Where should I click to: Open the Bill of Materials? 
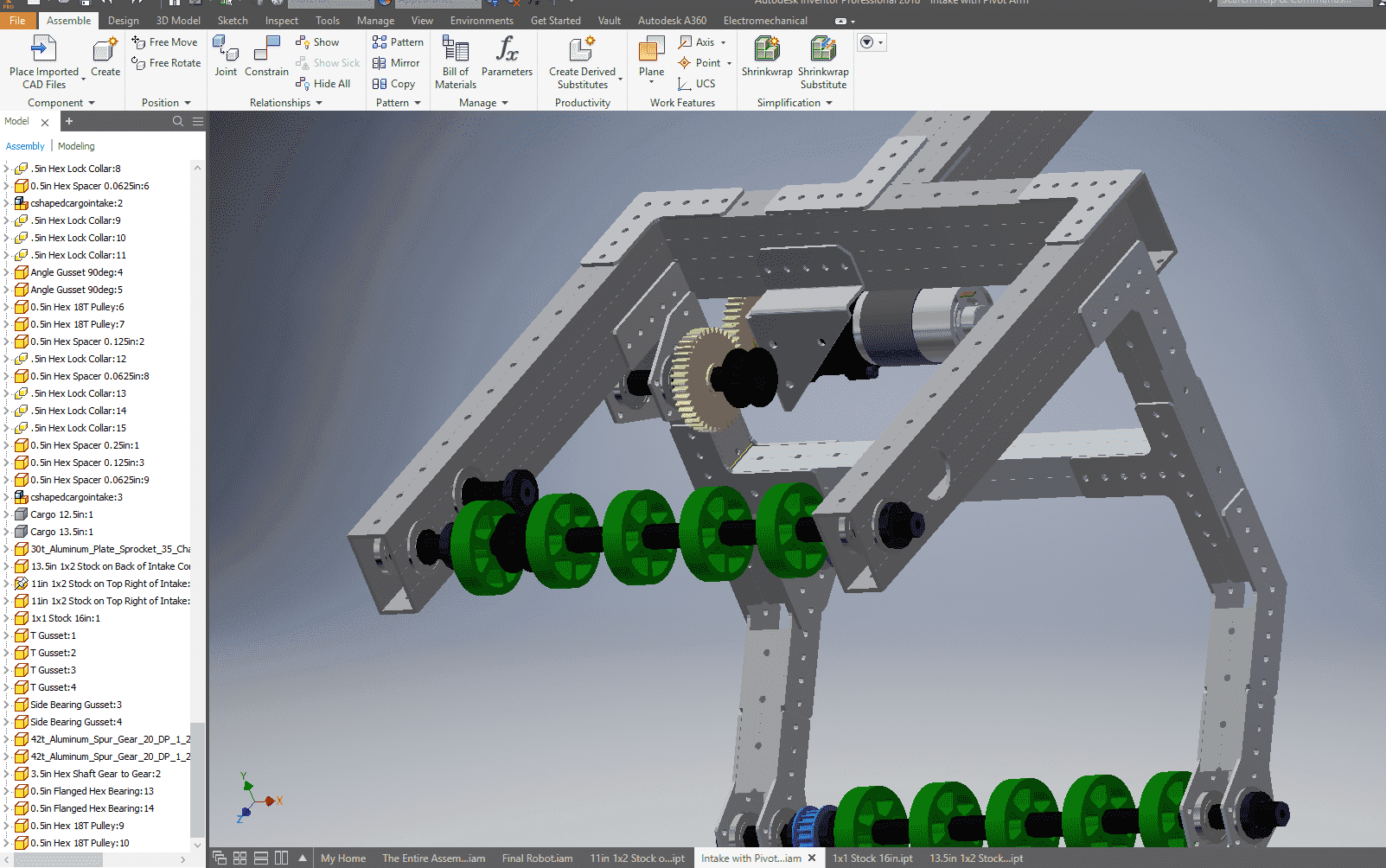click(x=455, y=62)
